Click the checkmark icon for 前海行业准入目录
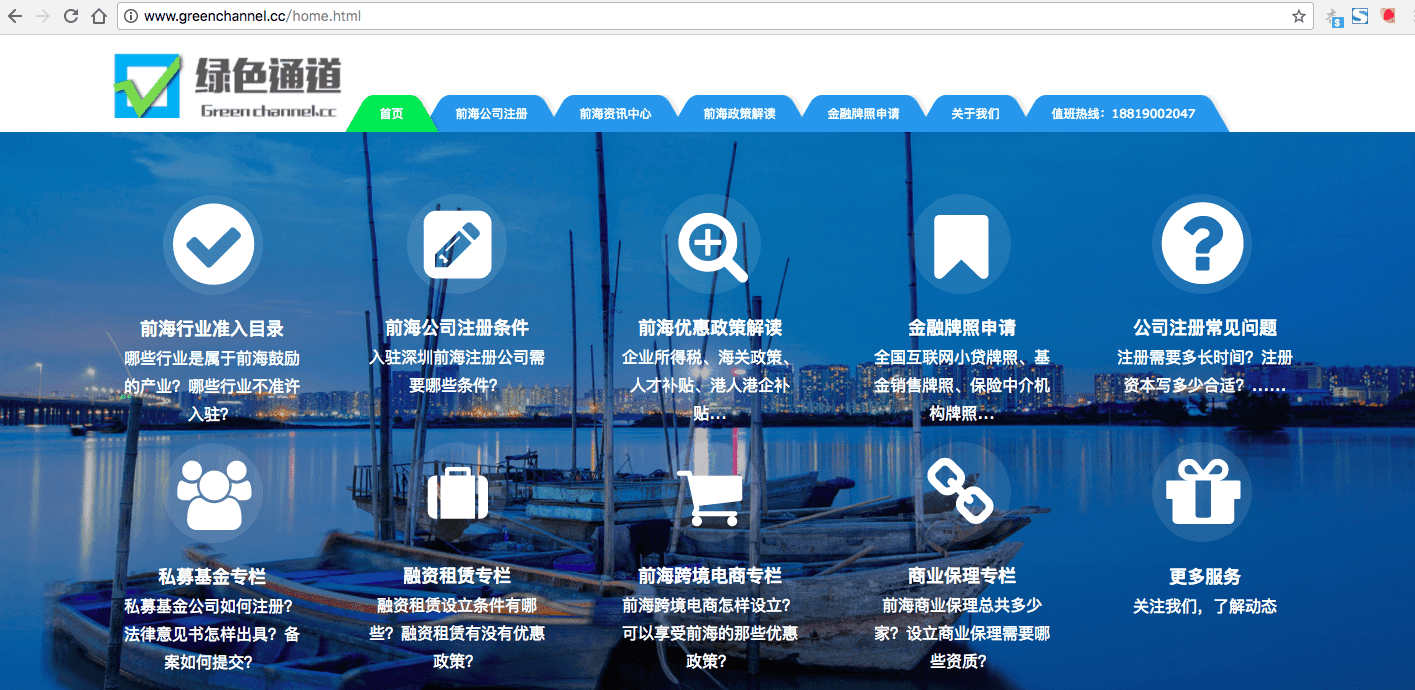 [213, 244]
